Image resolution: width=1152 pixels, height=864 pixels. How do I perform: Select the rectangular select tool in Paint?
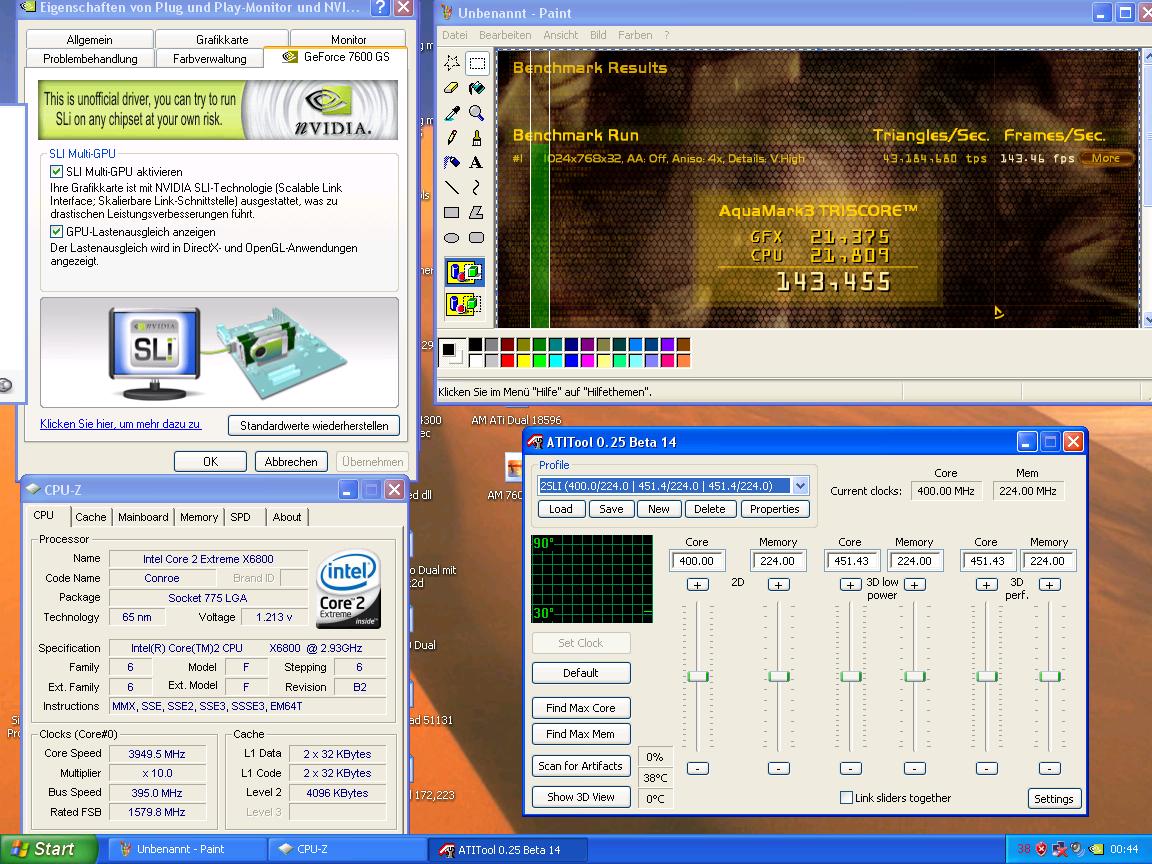pos(477,63)
